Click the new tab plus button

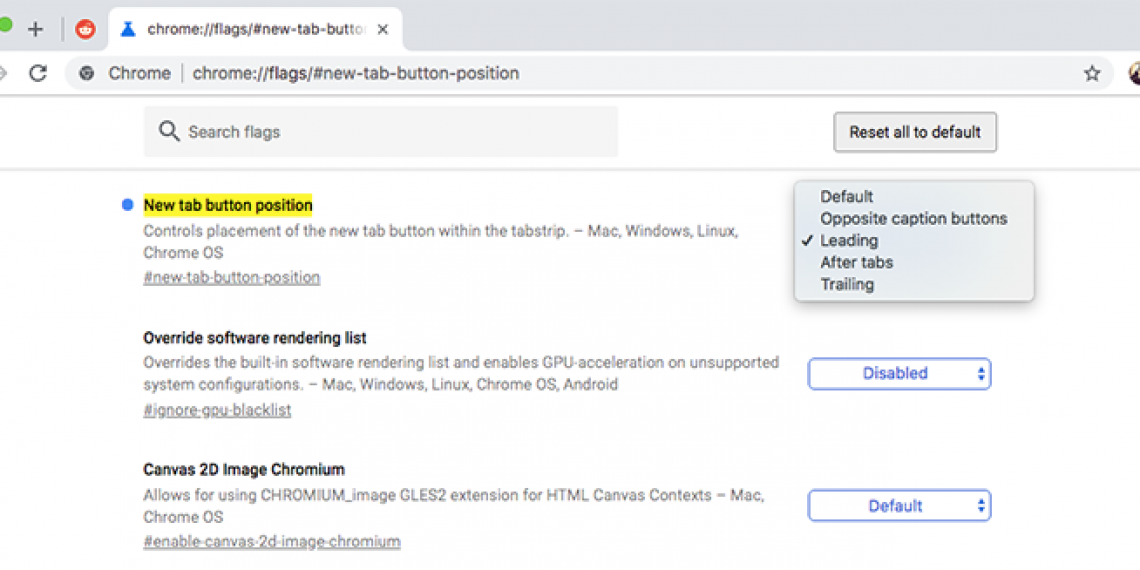[x=36, y=29]
